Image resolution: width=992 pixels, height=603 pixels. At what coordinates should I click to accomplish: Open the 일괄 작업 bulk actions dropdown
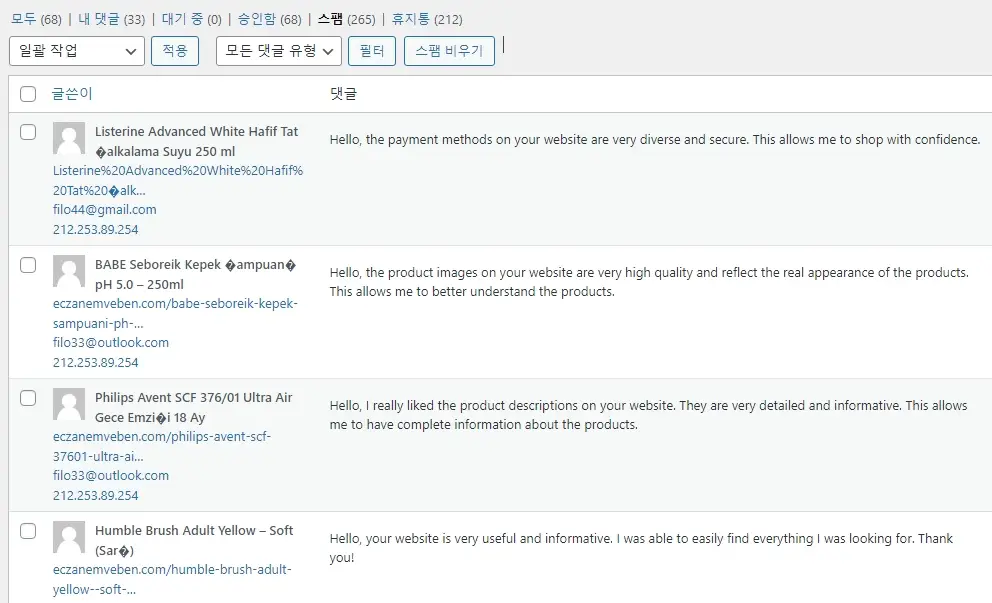pyautogui.click(x=77, y=51)
